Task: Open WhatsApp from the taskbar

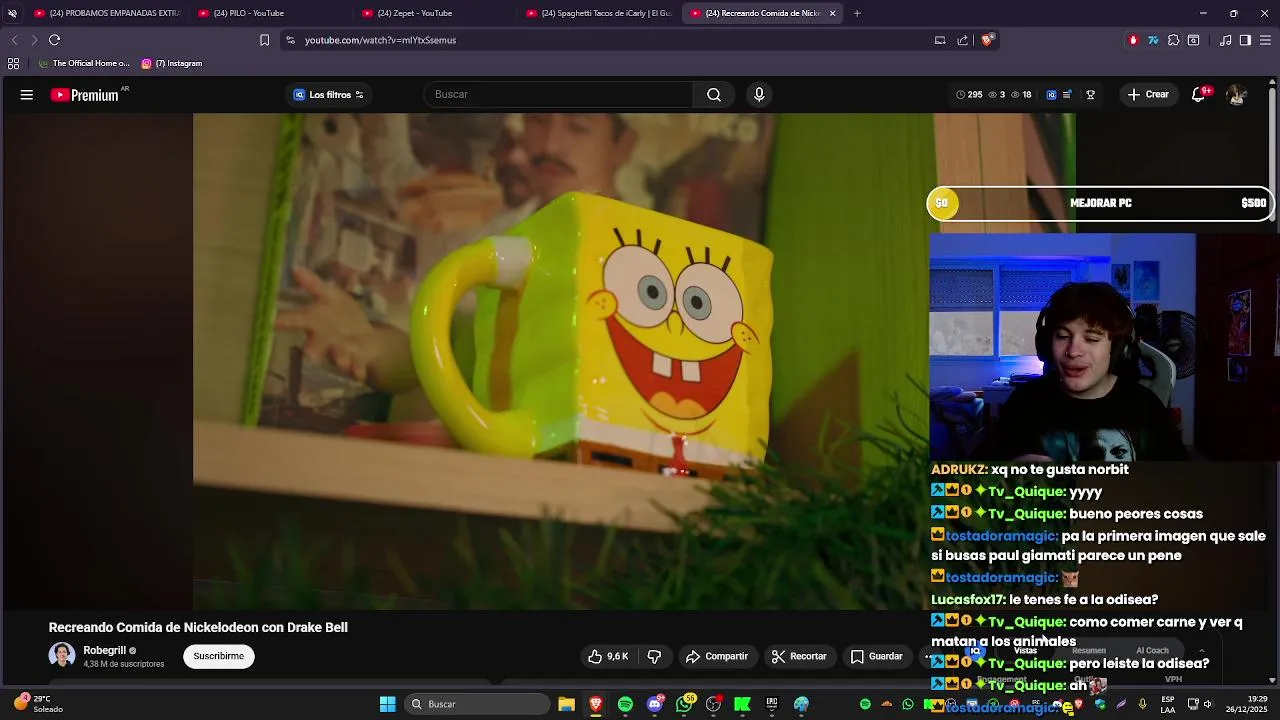Action: pos(684,704)
